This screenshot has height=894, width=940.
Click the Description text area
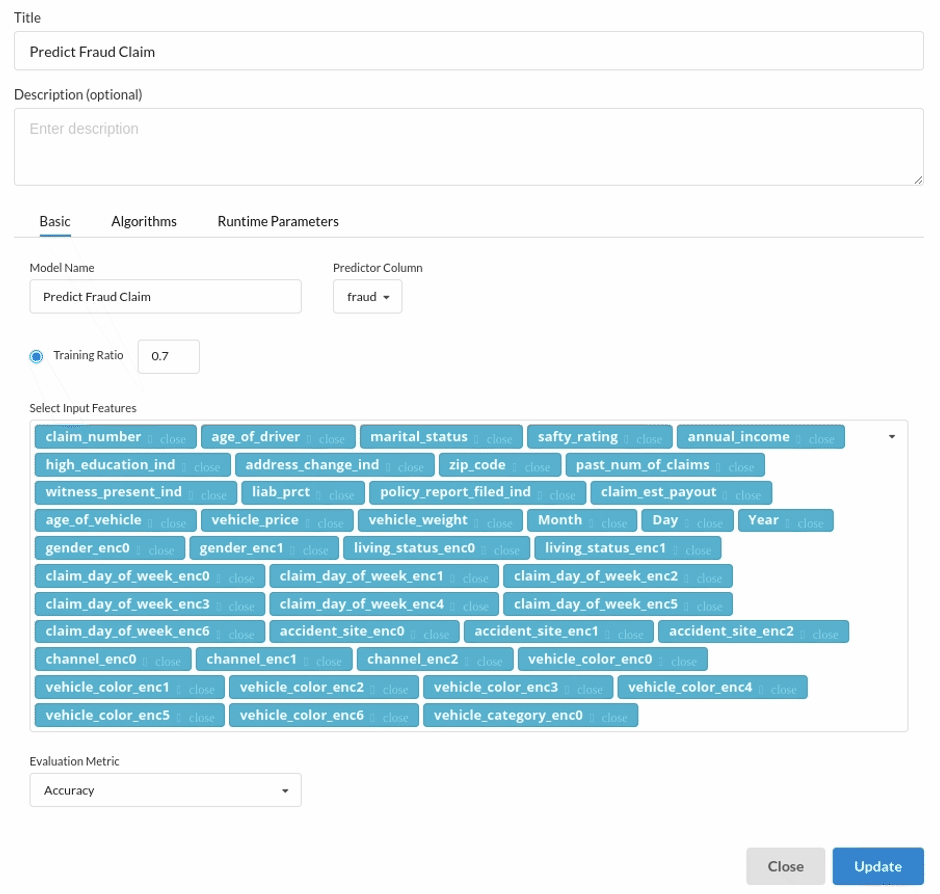pyautogui.click(x=468, y=146)
